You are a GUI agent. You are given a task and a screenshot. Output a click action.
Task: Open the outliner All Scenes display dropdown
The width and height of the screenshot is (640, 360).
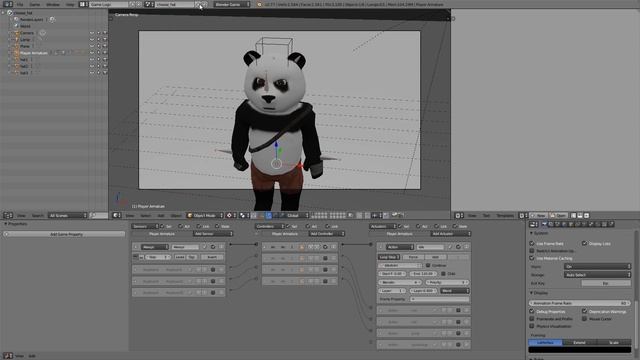(x=67, y=215)
